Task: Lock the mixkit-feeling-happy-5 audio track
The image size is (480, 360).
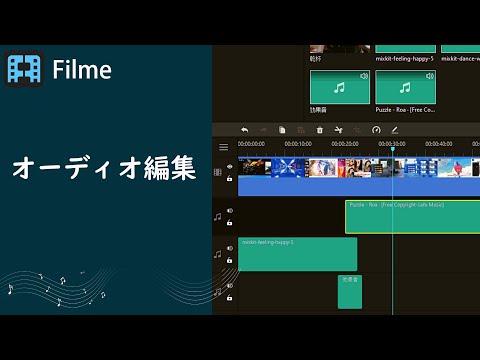Action: [x=229, y=260]
